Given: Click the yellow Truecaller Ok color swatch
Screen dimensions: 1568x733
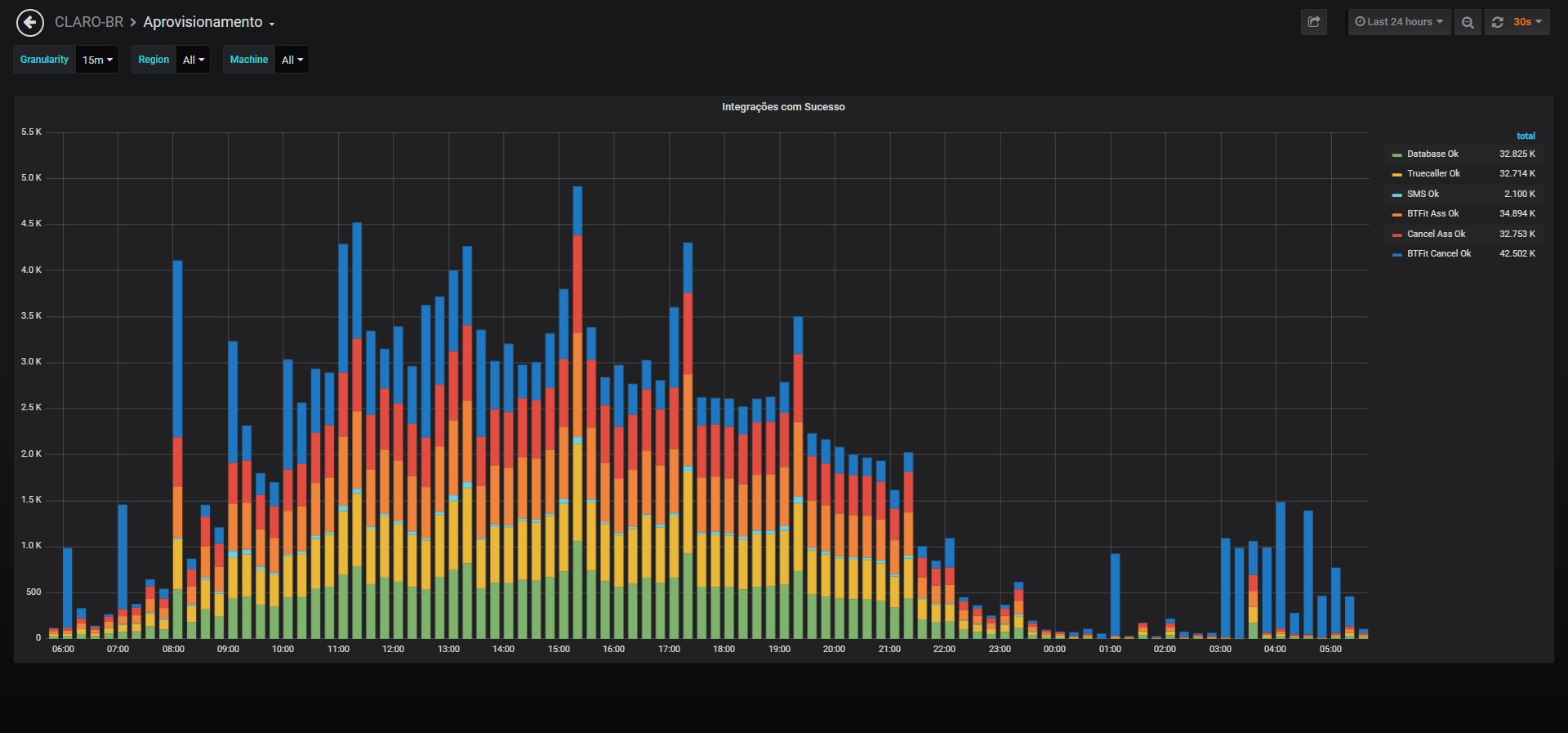Looking at the screenshot, I should click(x=1396, y=174).
